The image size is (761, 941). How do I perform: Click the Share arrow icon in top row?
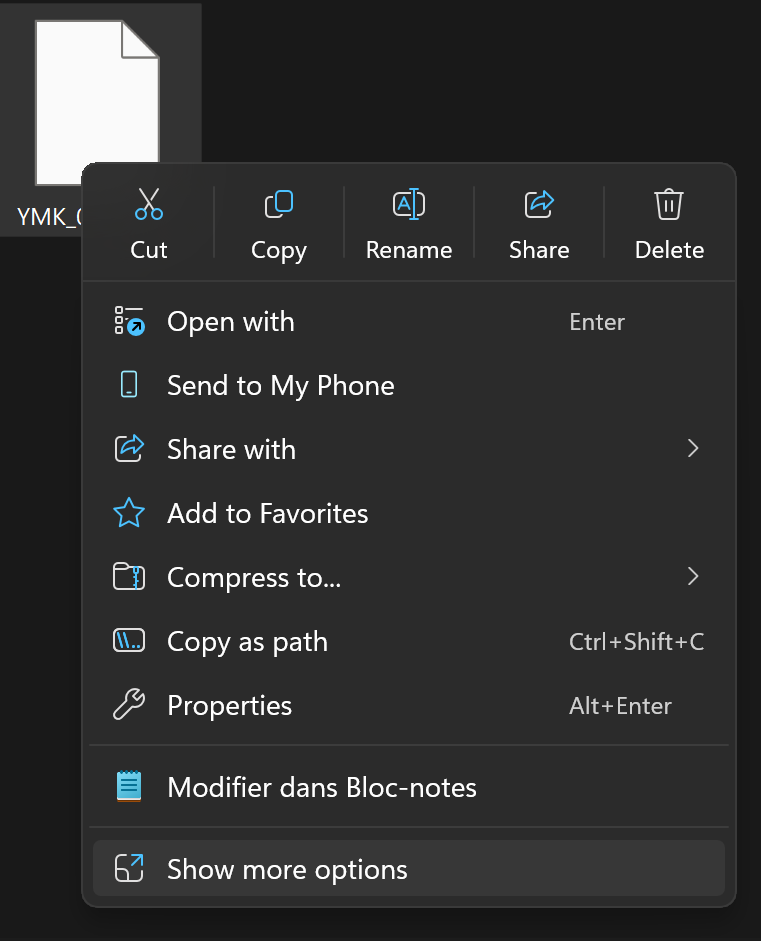click(x=539, y=204)
